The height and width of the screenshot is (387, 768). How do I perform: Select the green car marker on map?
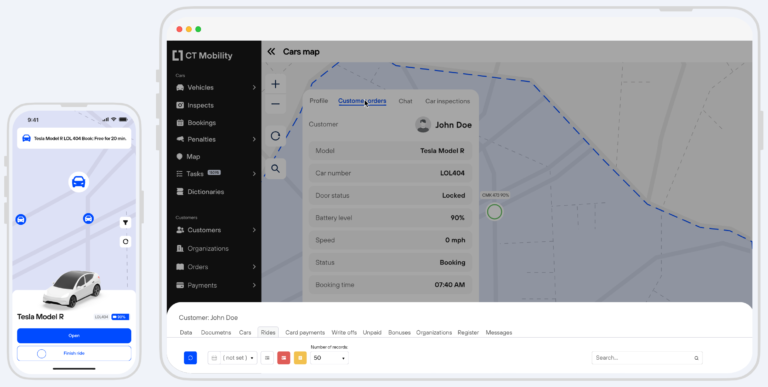pos(494,212)
